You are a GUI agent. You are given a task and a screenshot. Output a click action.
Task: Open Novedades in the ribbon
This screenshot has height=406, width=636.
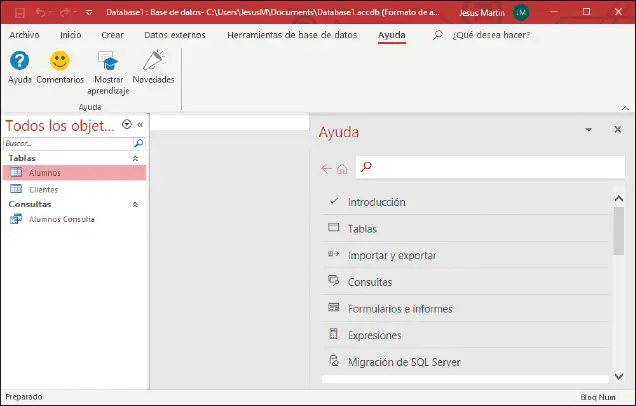[x=153, y=62]
